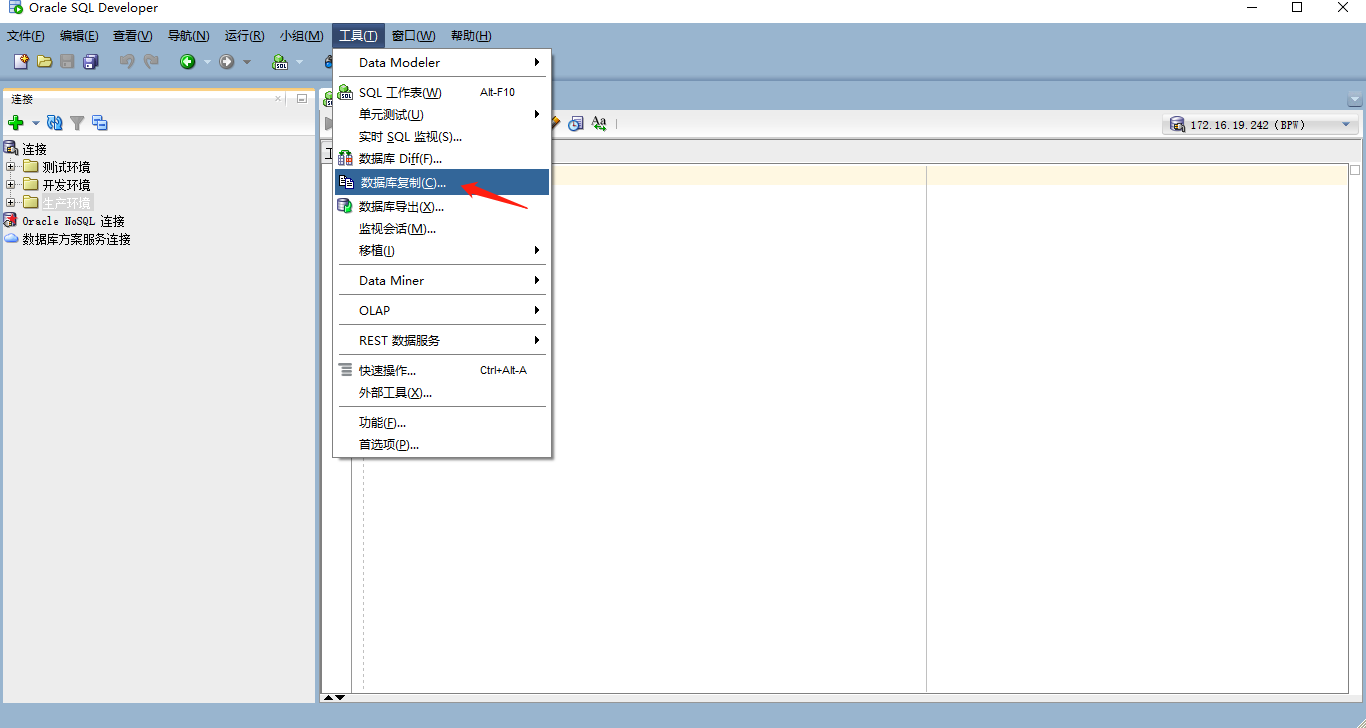1366x728 pixels.
Task: Open the Data Miner submenu
Action: [x=442, y=280]
